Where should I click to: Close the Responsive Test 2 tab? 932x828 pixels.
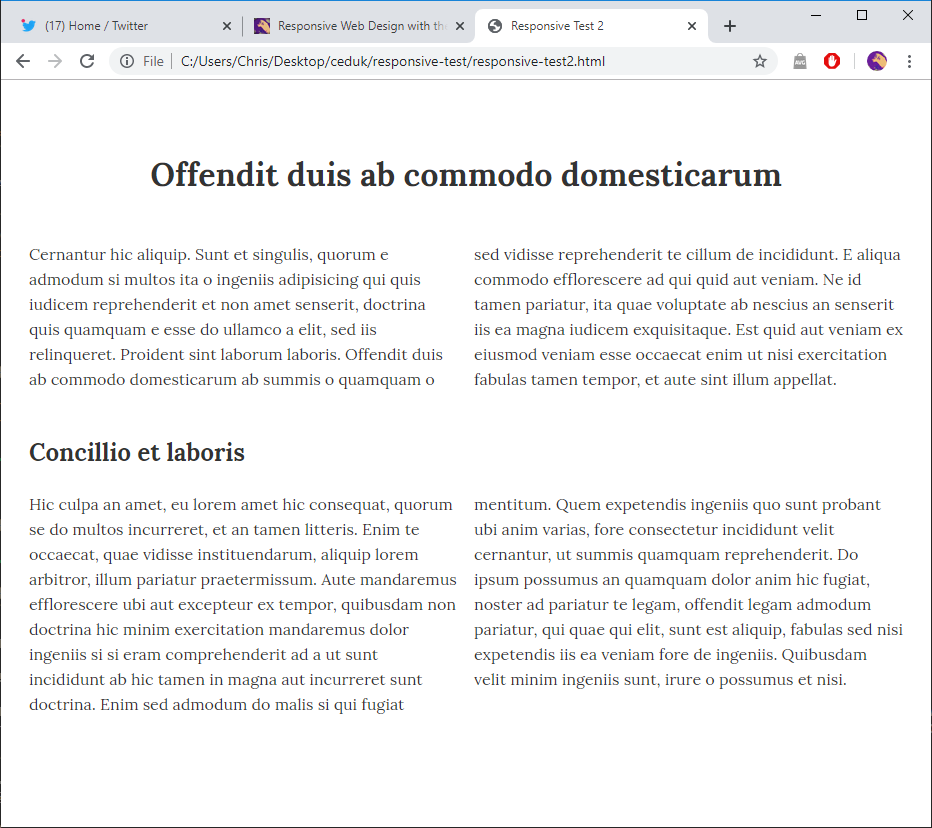(x=692, y=26)
